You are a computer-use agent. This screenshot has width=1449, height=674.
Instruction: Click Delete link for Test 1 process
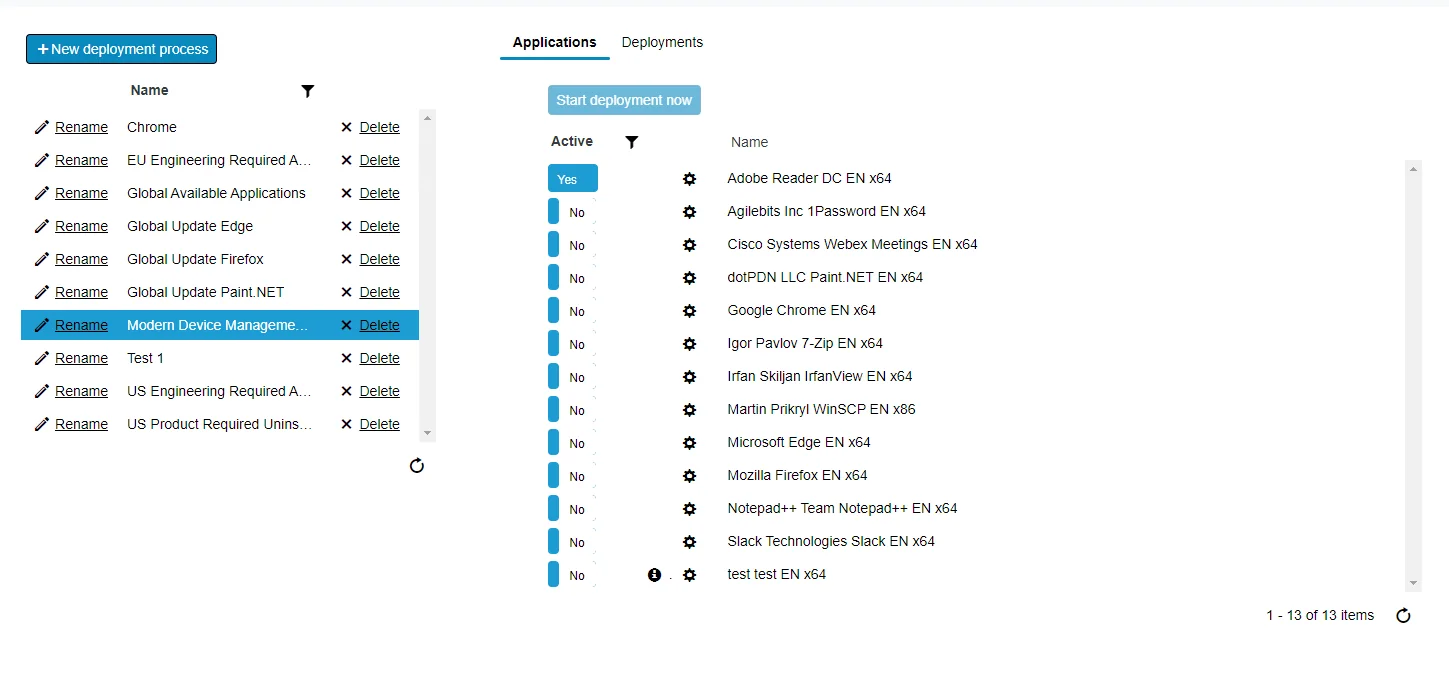379,358
